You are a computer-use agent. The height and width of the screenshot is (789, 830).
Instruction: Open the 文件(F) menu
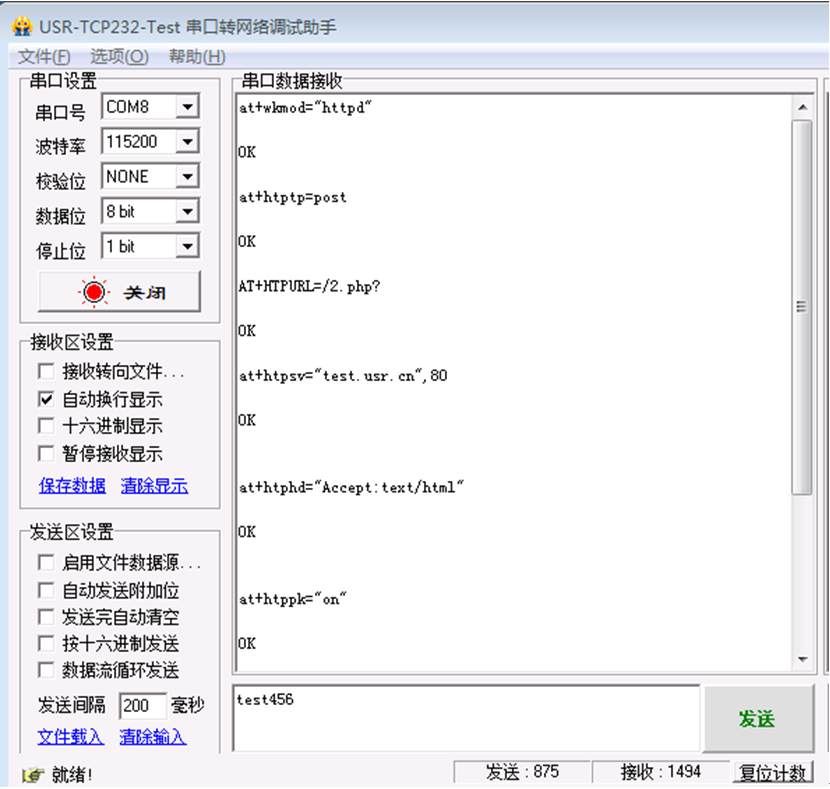coord(44,57)
